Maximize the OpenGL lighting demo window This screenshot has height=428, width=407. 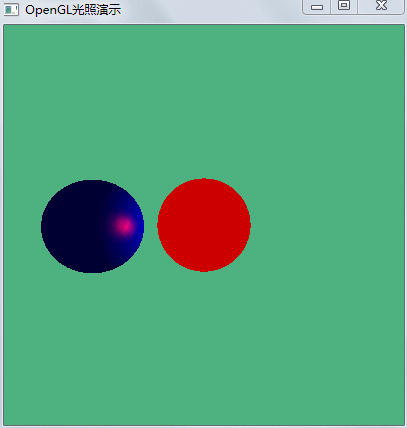point(344,6)
